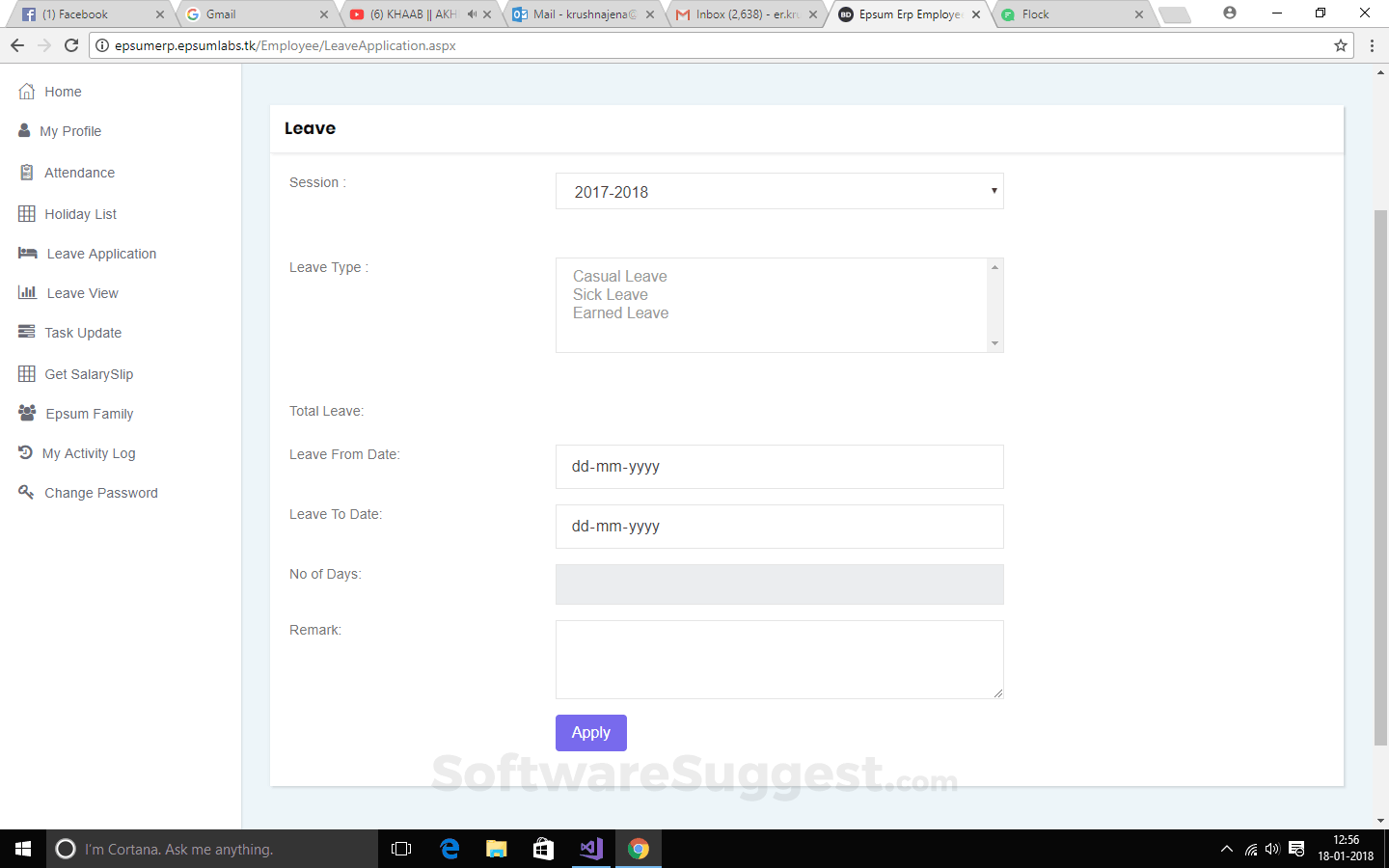The image size is (1389, 868).
Task: Click the Change Password key icon
Action: (26, 492)
